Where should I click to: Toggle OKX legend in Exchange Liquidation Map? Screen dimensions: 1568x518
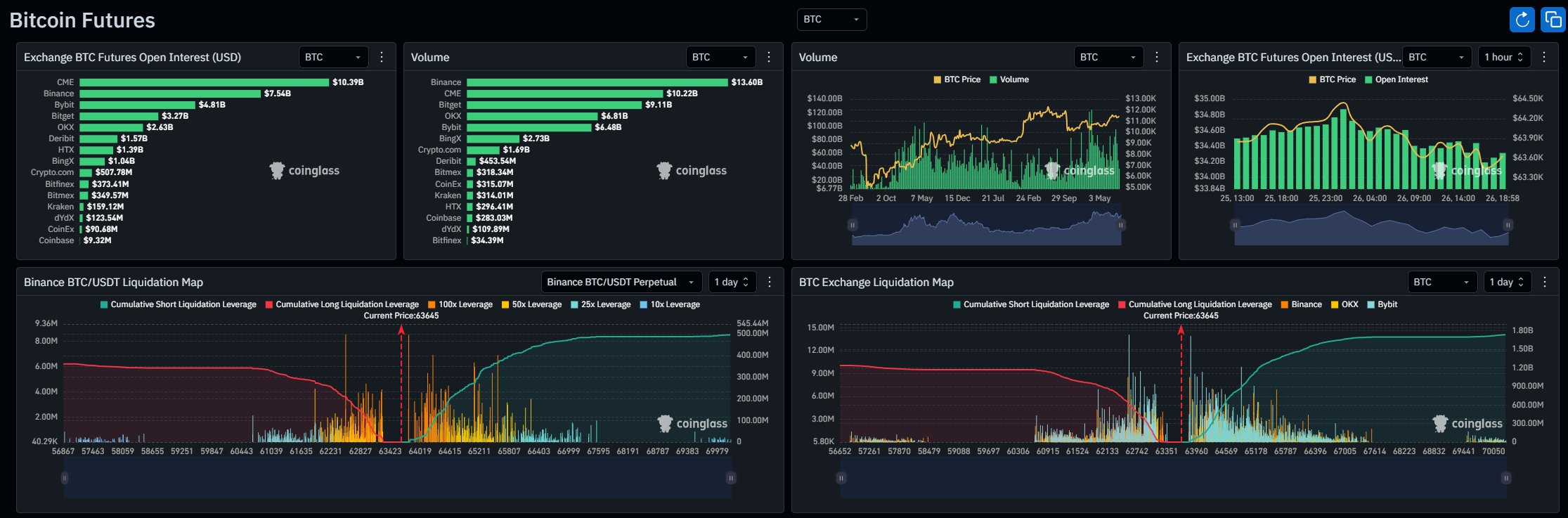(x=1345, y=304)
